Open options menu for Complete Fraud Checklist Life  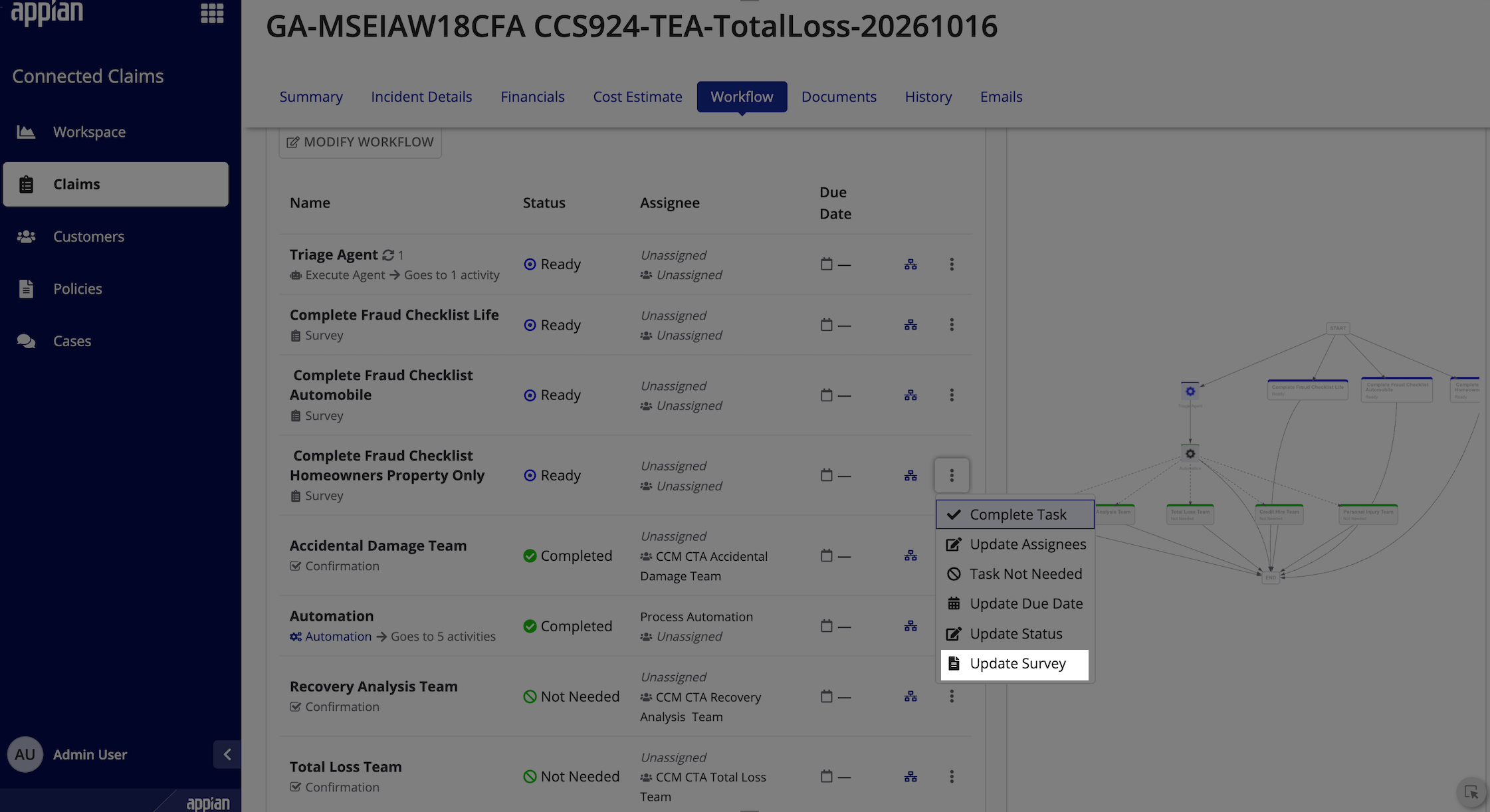click(952, 325)
